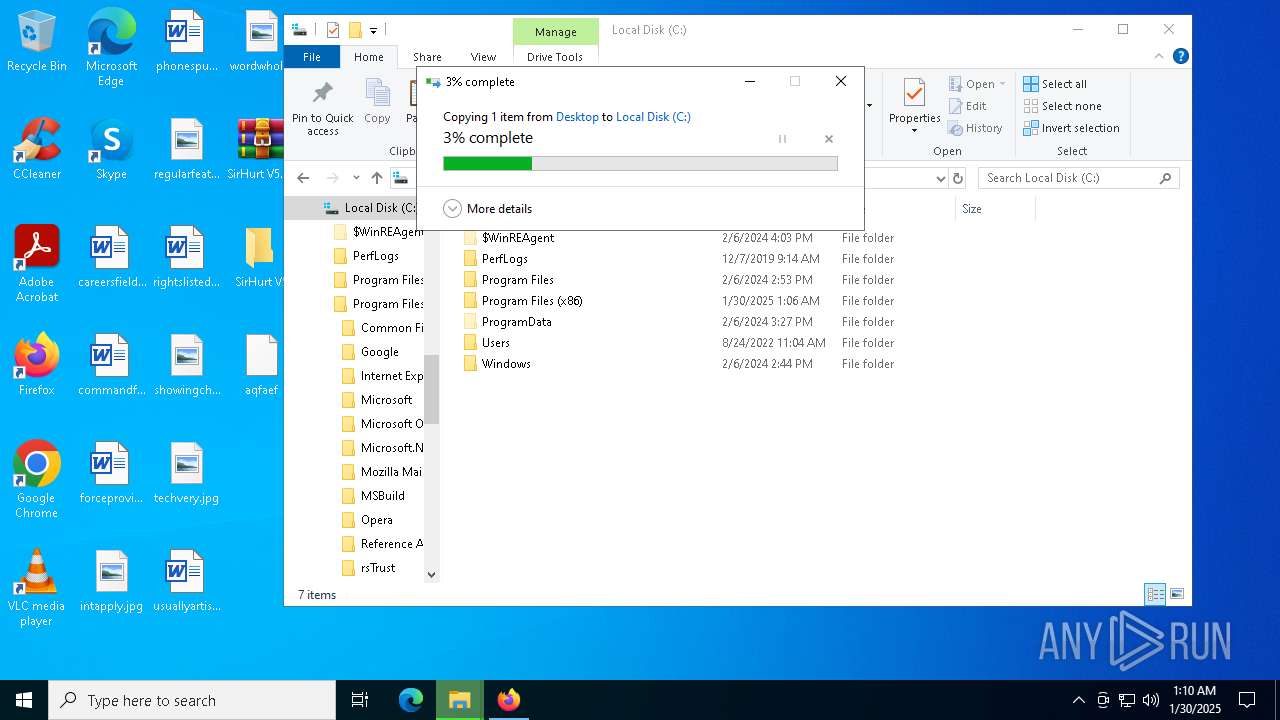Select Google folder in navigation tree
Screen dimensions: 1280x720
coord(379,352)
